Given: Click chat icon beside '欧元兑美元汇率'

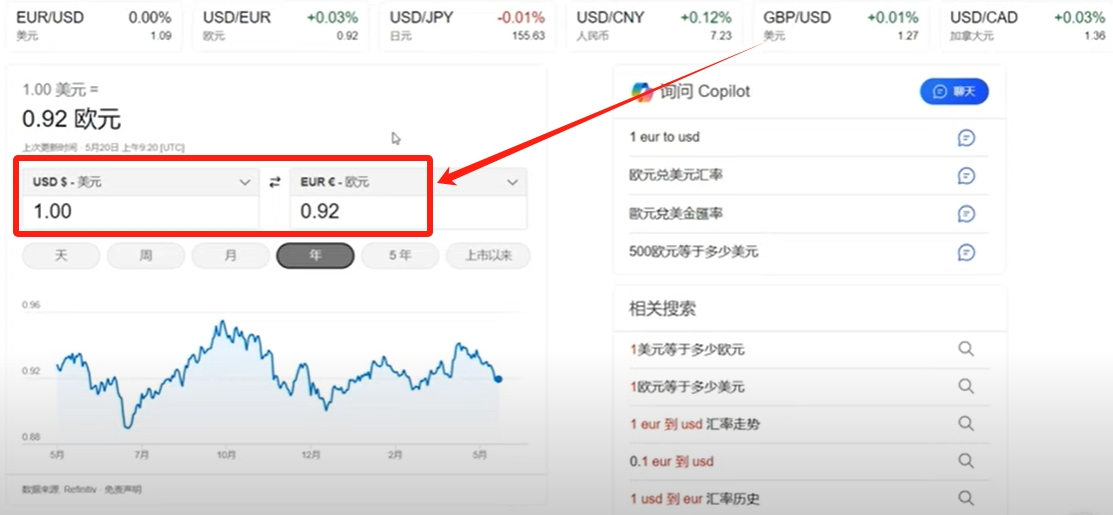Looking at the screenshot, I should 965,175.
